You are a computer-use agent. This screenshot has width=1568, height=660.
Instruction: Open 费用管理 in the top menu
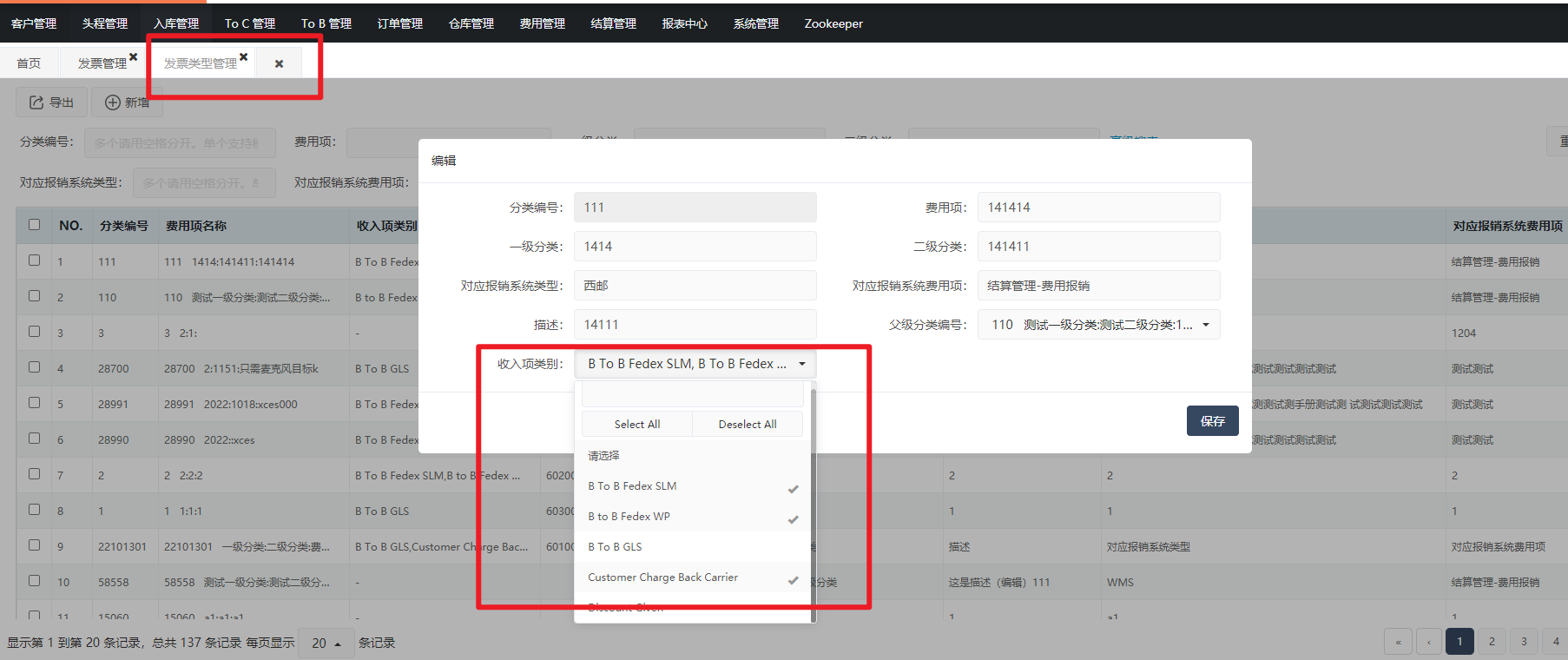coord(543,23)
